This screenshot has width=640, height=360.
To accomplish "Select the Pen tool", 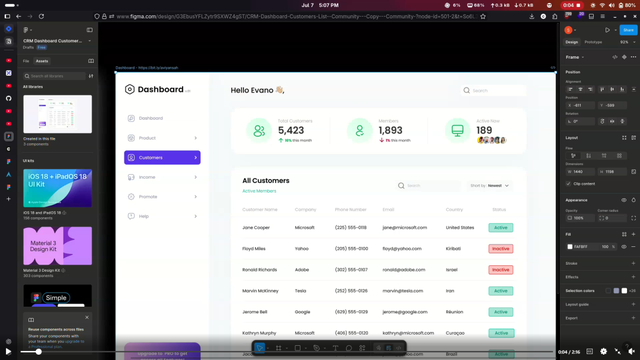I will click(316, 348).
